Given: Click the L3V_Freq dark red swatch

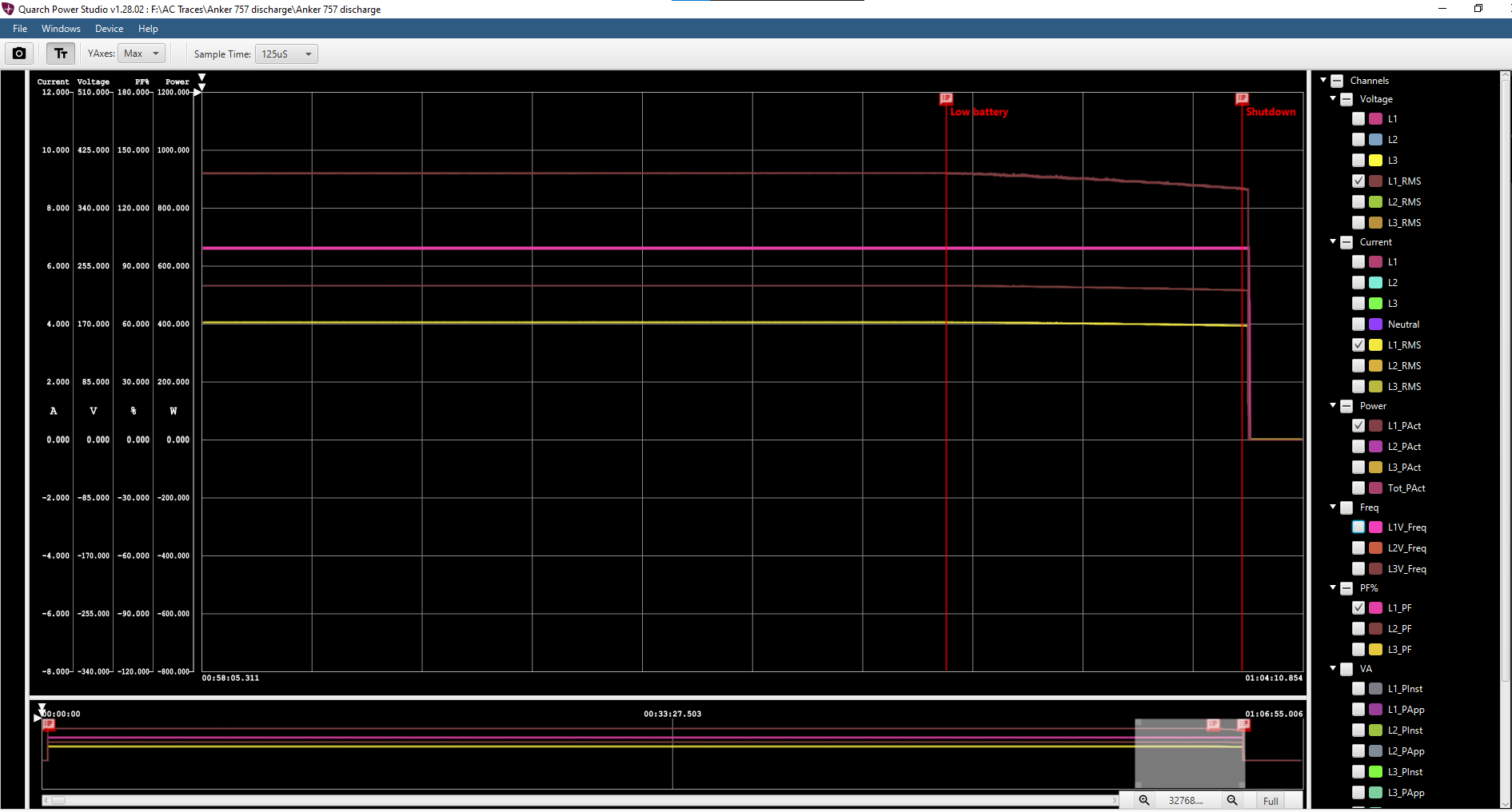Looking at the screenshot, I should tap(1375, 568).
